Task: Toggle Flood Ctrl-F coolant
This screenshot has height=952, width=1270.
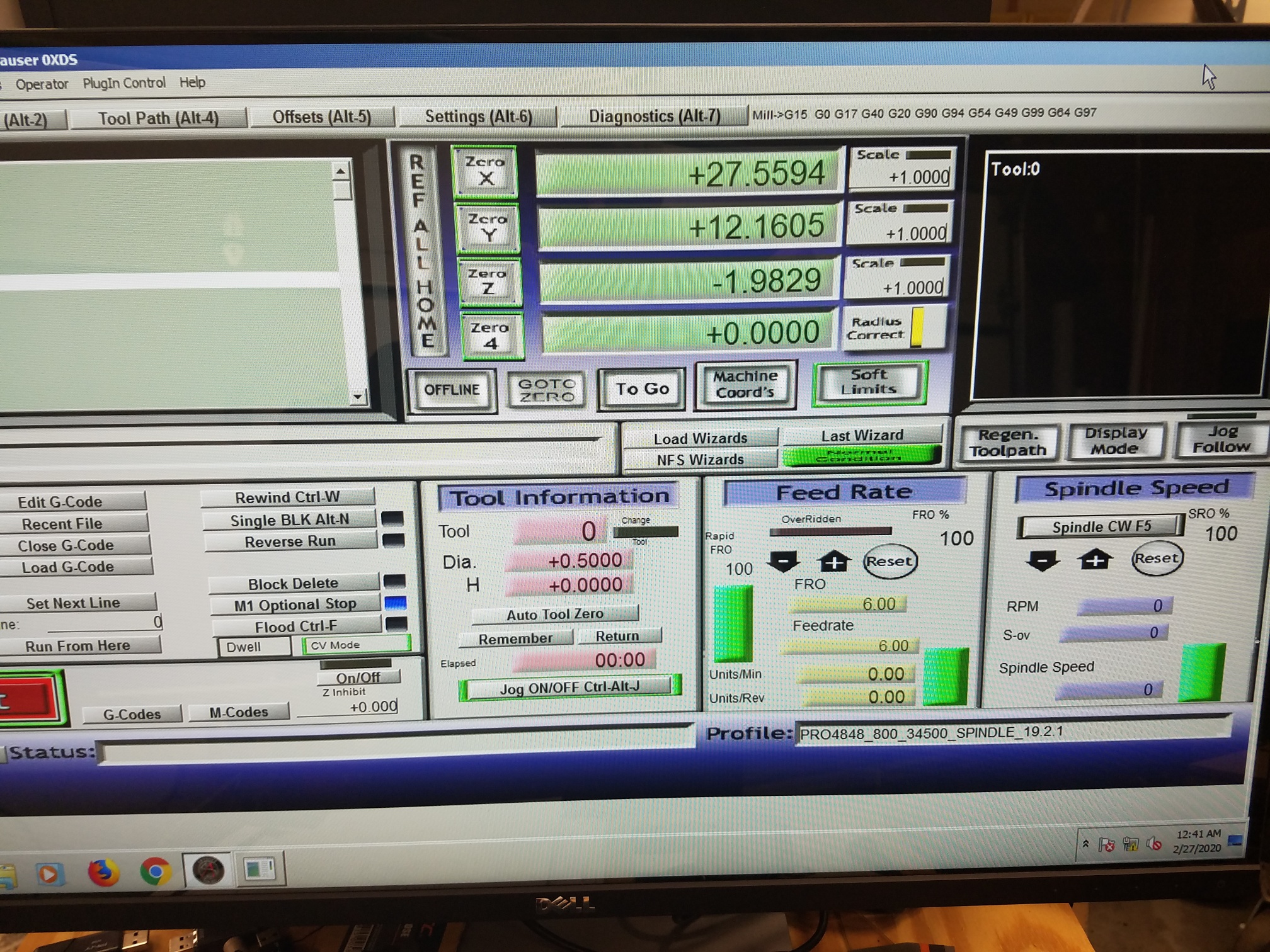Action: pyautogui.click(x=296, y=626)
